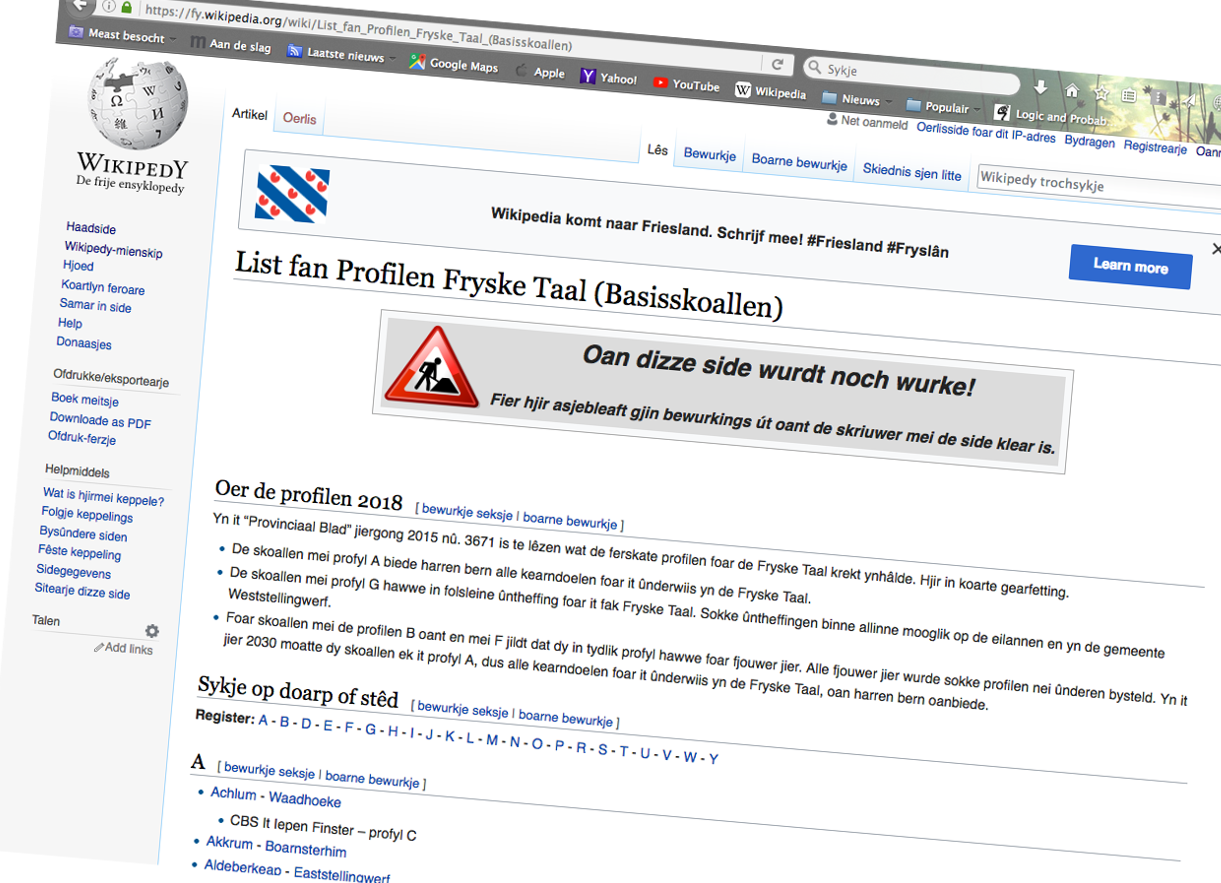
Task: Open the Registrearje link
Action: 1155,147
